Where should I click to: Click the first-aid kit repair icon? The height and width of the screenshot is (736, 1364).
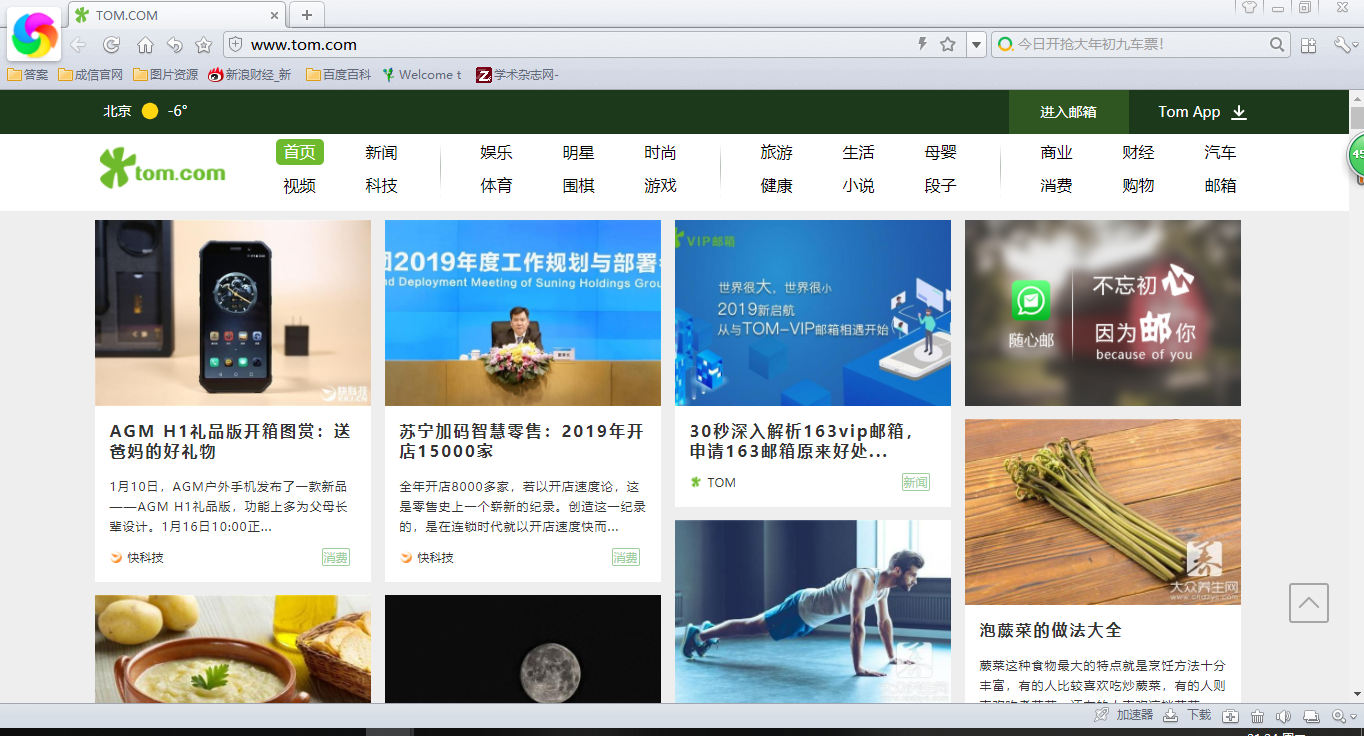(1231, 716)
